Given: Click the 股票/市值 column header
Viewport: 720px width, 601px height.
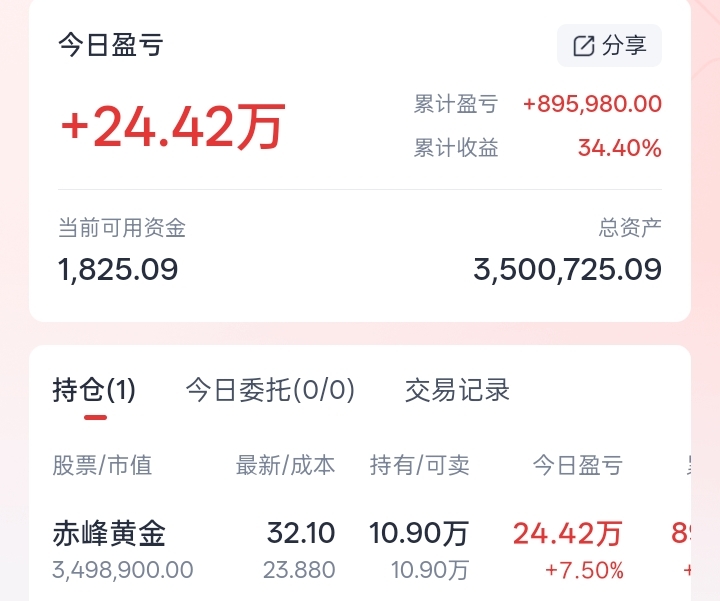Looking at the screenshot, I should point(102,465).
